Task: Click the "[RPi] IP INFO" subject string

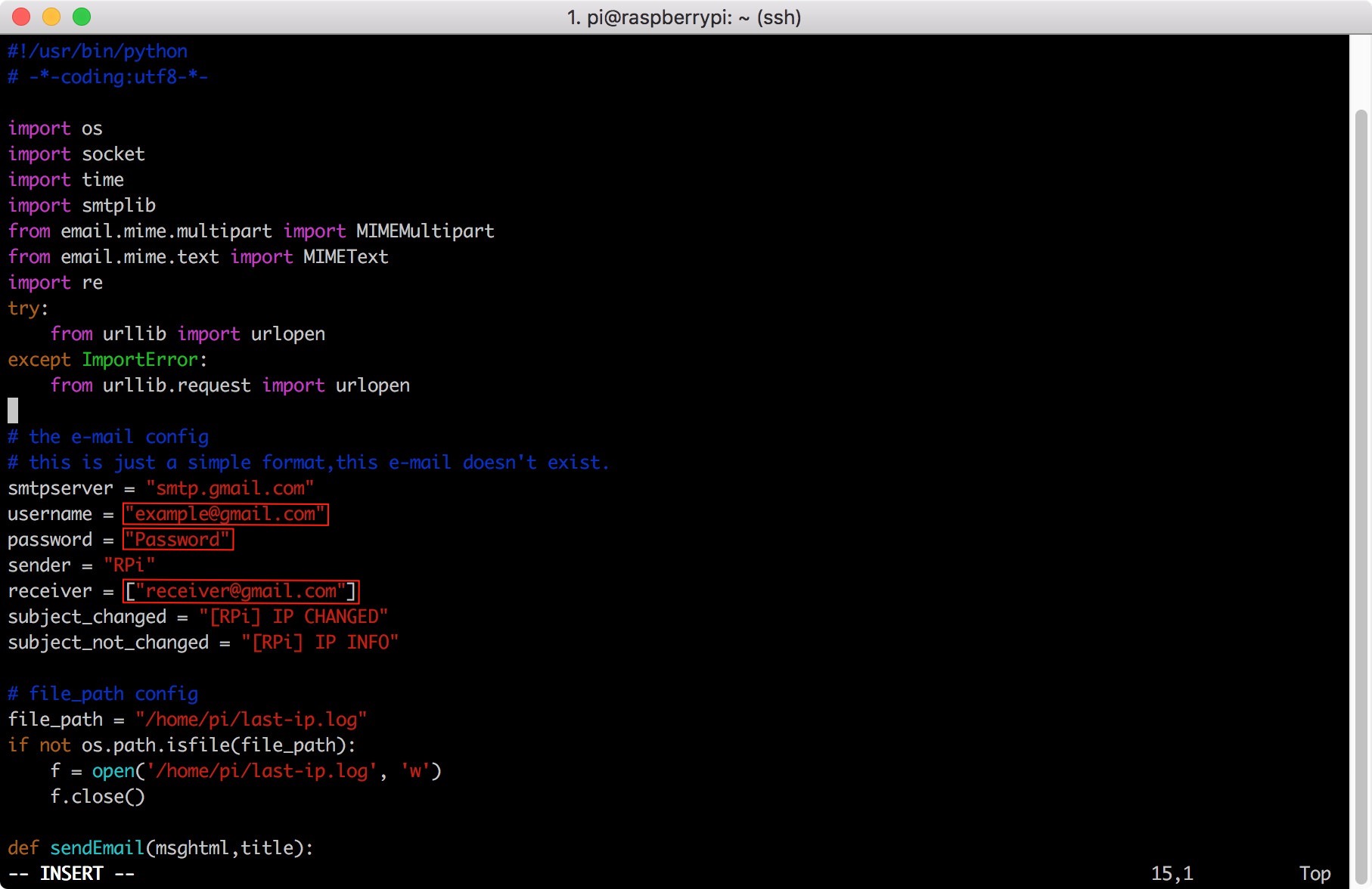Action: click(x=320, y=643)
